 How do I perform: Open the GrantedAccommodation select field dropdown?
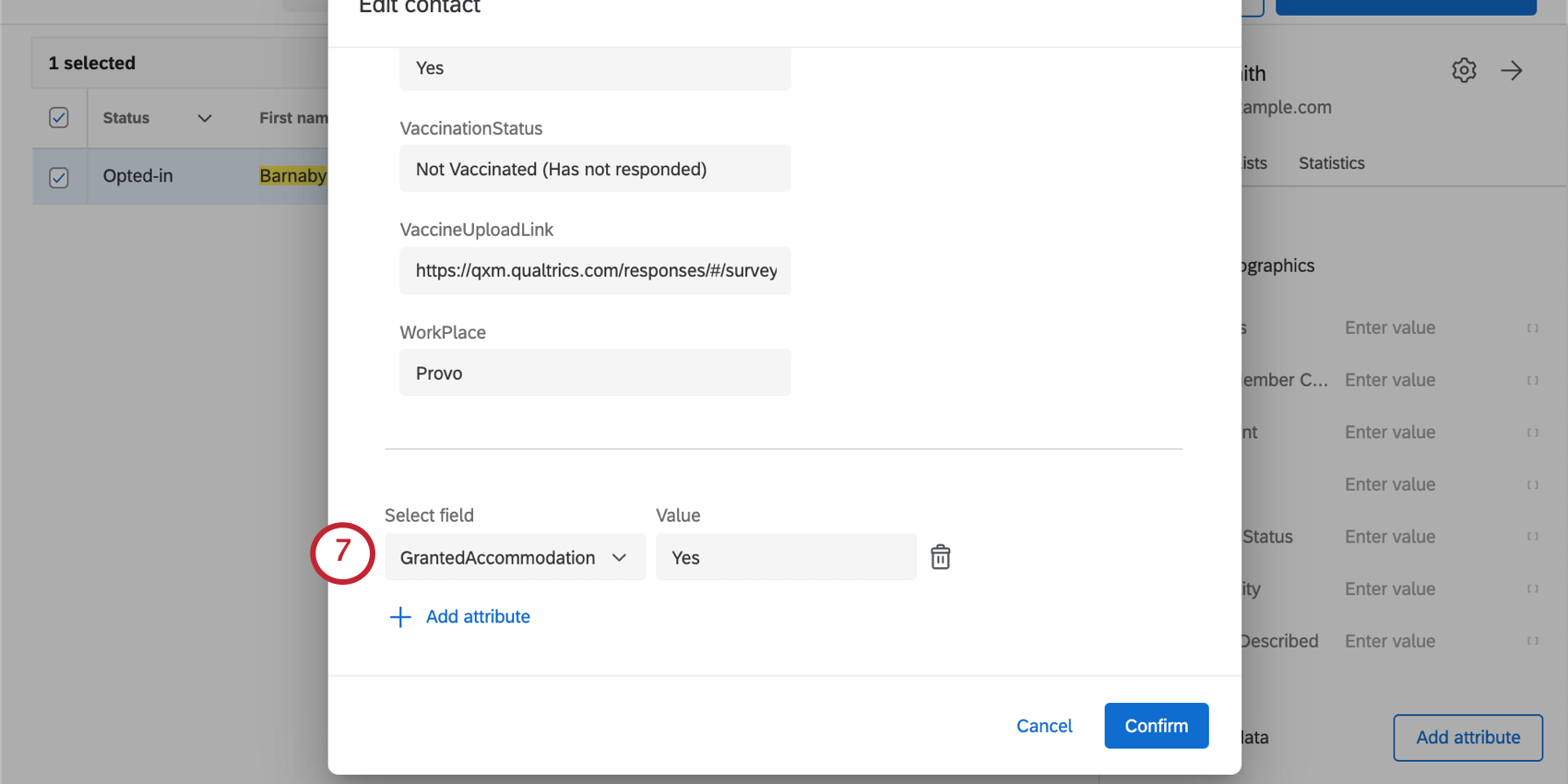tap(515, 557)
